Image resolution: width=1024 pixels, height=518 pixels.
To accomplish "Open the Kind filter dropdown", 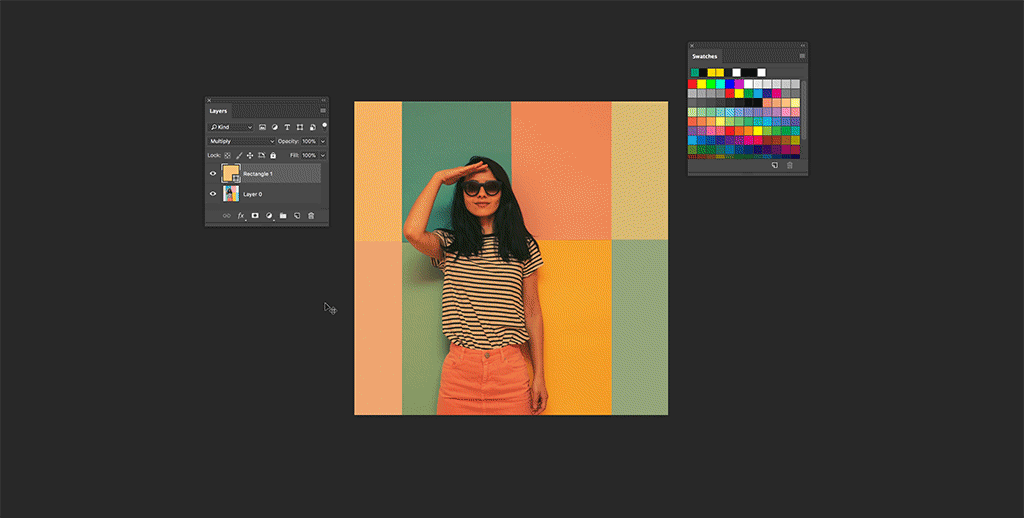I will tap(231, 128).
